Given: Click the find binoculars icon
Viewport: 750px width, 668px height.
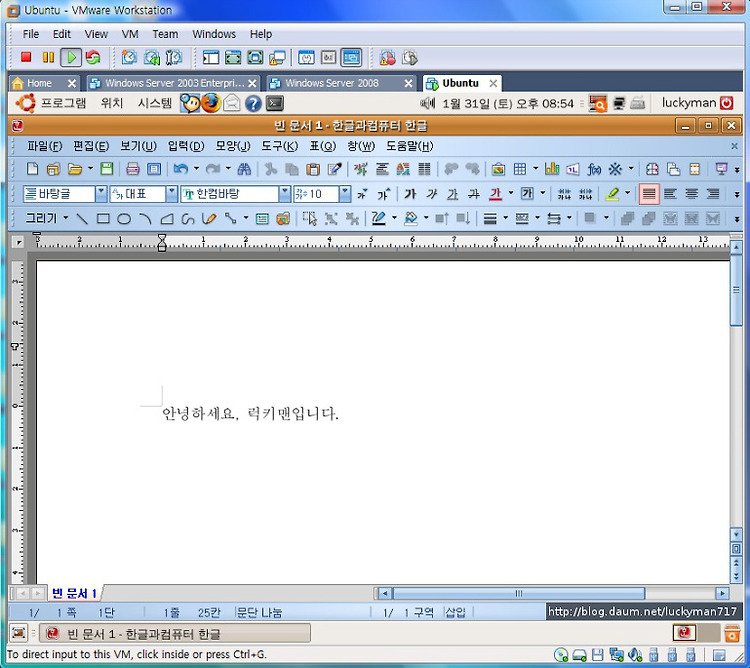Looking at the screenshot, I should point(244,168).
